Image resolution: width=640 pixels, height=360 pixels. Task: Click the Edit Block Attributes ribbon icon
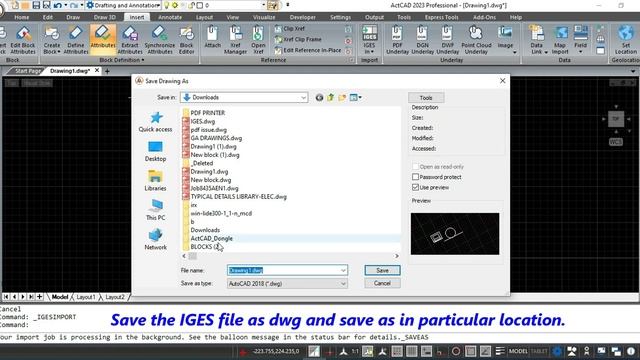click(23, 40)
